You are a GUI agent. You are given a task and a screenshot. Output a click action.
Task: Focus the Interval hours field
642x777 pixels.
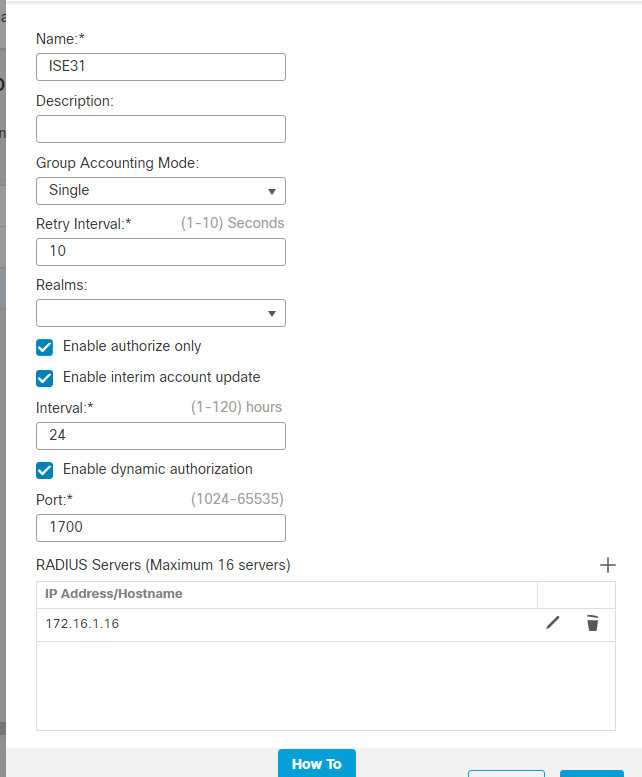[x=161, y=436]
